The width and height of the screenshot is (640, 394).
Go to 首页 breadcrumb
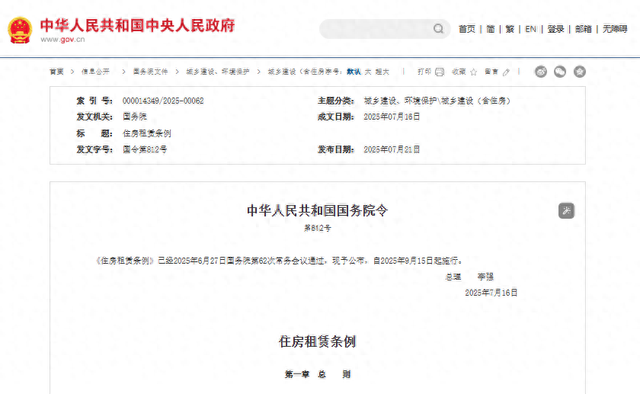[x=57, y=72]
